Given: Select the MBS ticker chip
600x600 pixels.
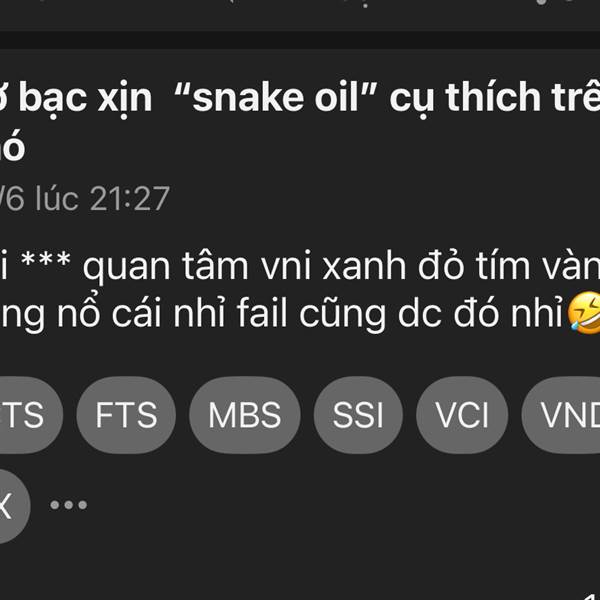Looking at the screenshot, I should (245, 415).
